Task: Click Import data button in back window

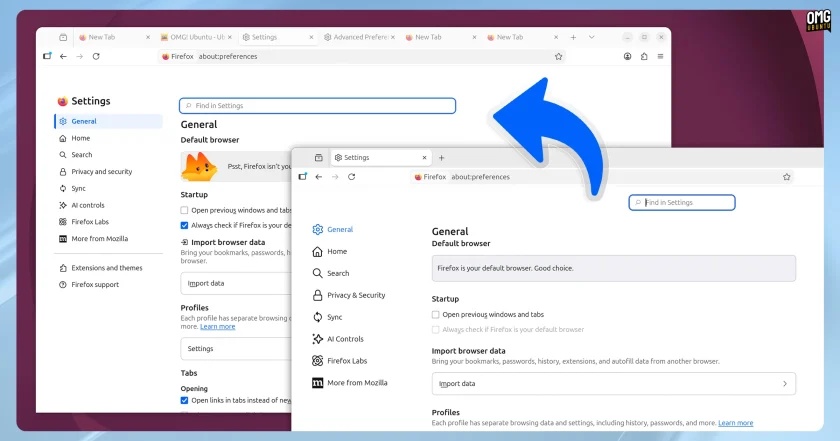Action: [x=236, y=283]
